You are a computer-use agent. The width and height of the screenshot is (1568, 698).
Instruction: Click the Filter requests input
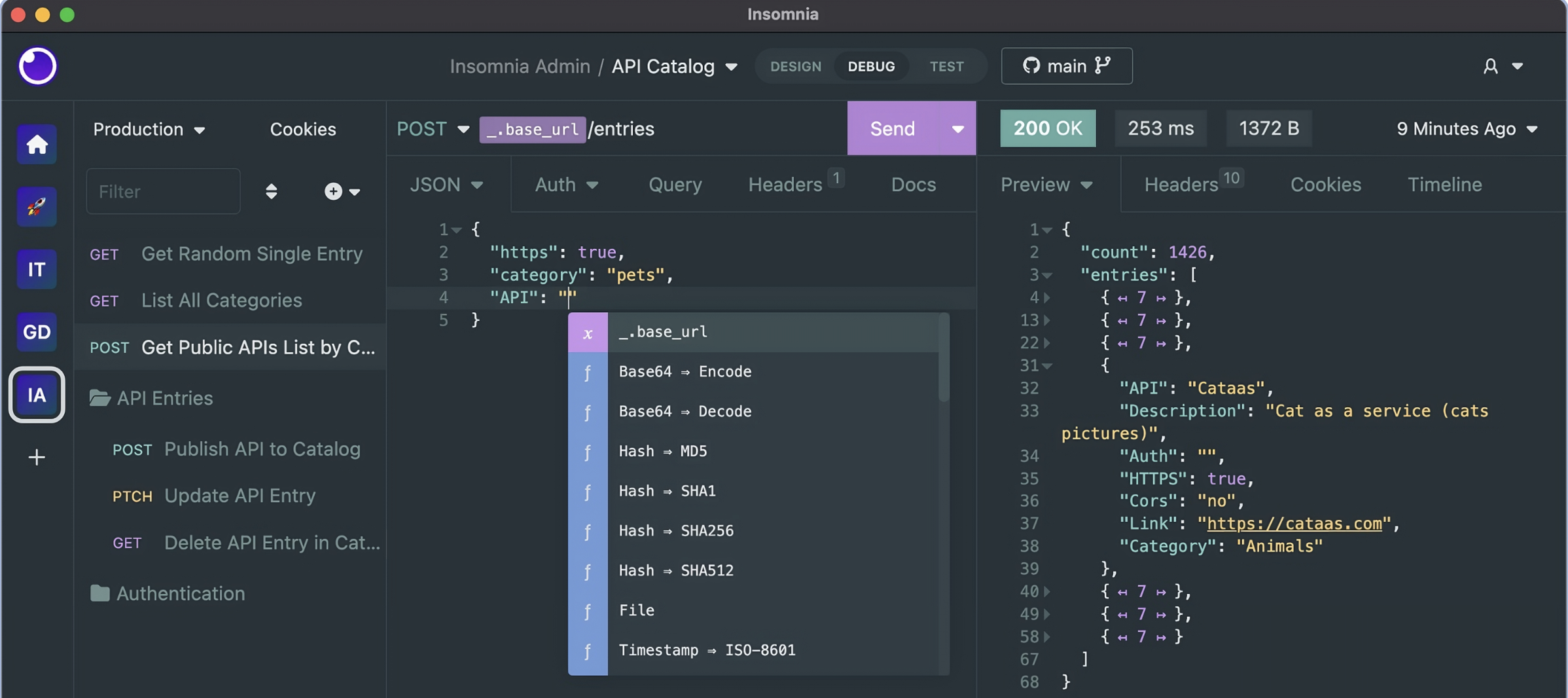[x=163, y=191]
